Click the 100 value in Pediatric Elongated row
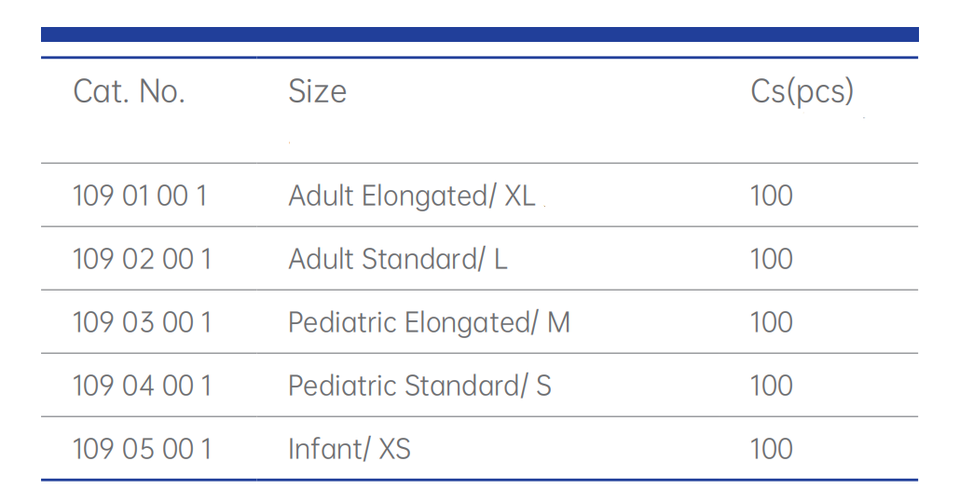960x502 pixels. [x=771, y=323]
